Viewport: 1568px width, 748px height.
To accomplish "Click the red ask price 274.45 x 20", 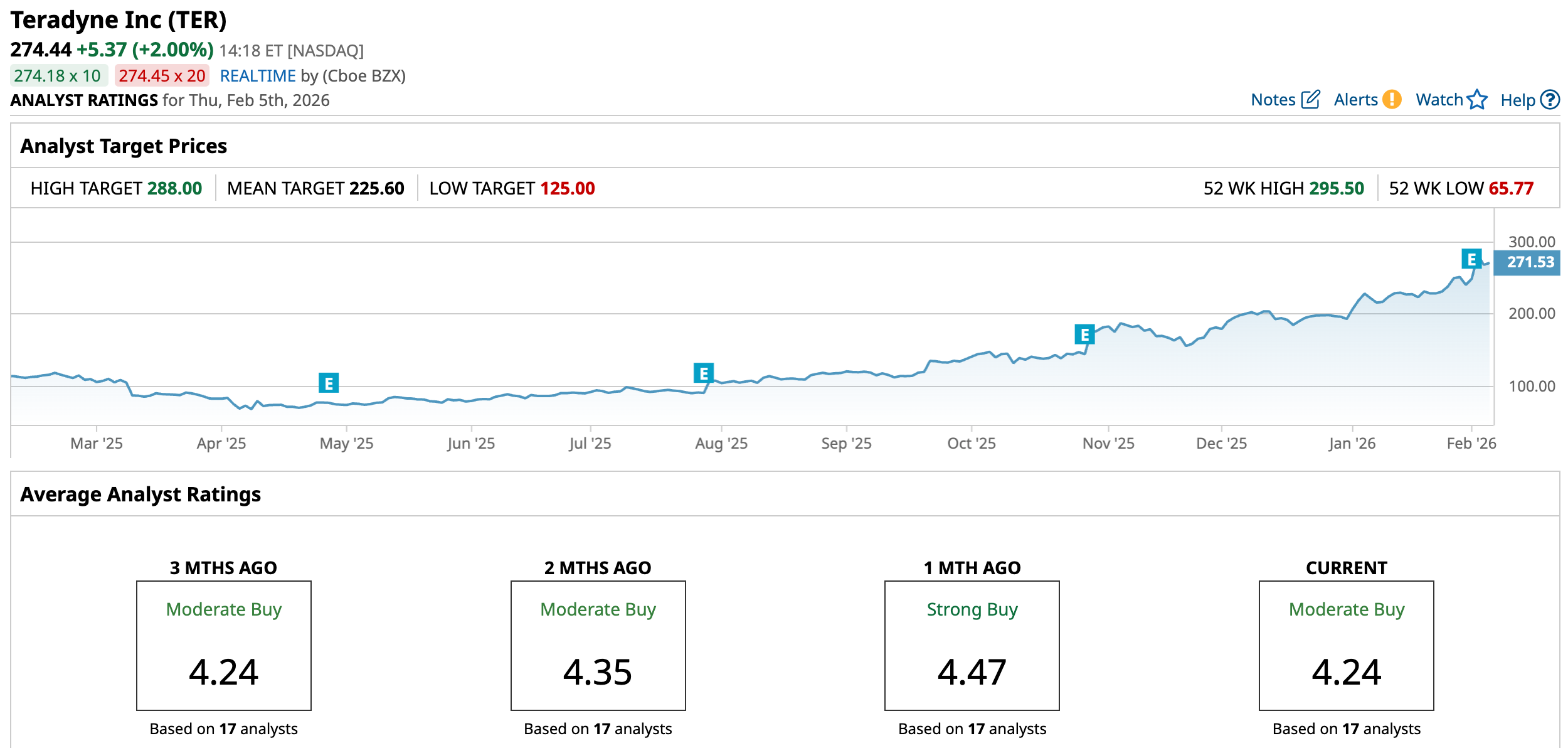I will (x=162, y=76).
